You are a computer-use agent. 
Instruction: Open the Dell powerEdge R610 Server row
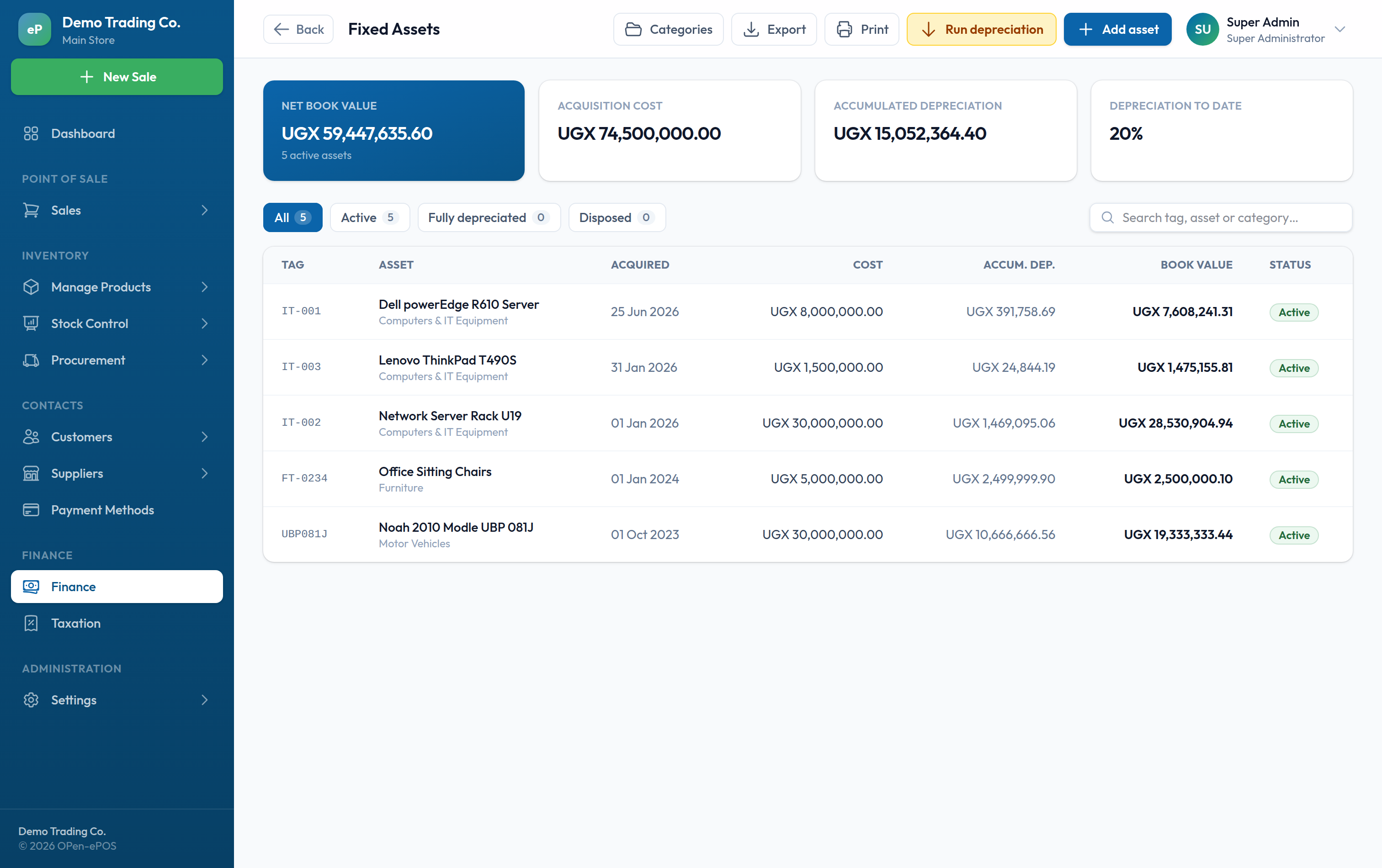click(808, 312)
